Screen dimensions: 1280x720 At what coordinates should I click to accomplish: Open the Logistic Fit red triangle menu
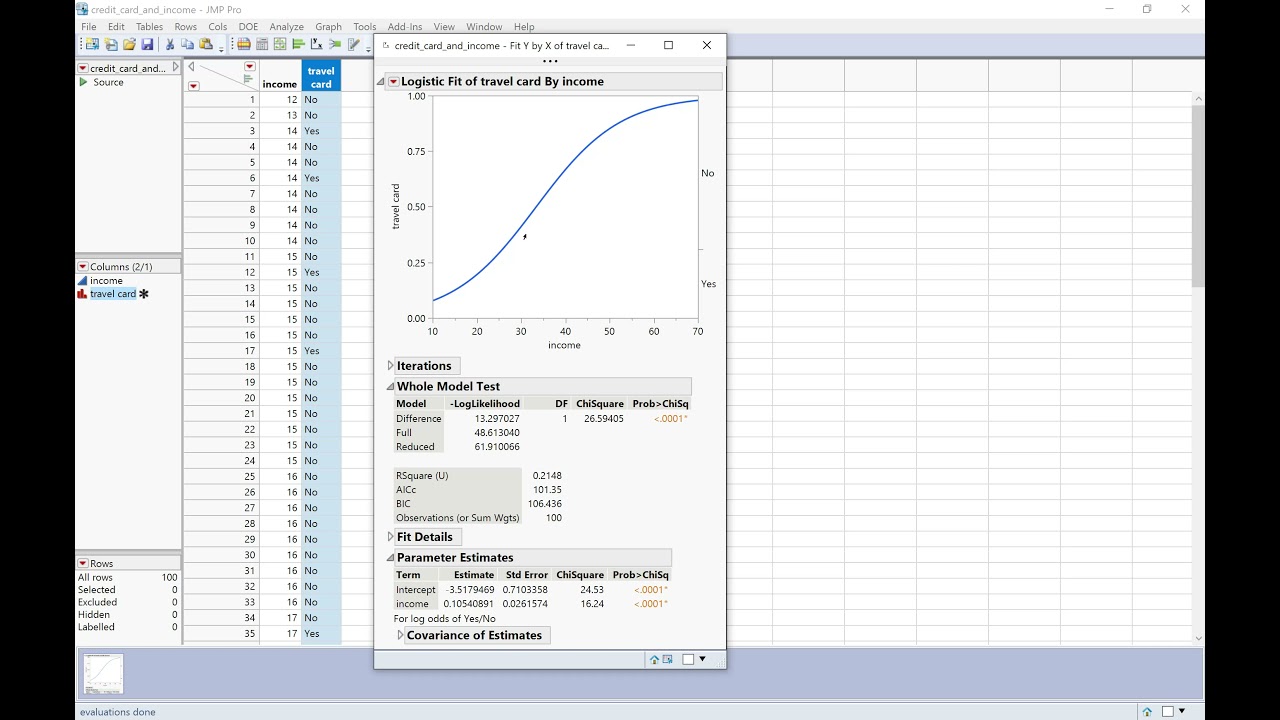tap(393, 82)
